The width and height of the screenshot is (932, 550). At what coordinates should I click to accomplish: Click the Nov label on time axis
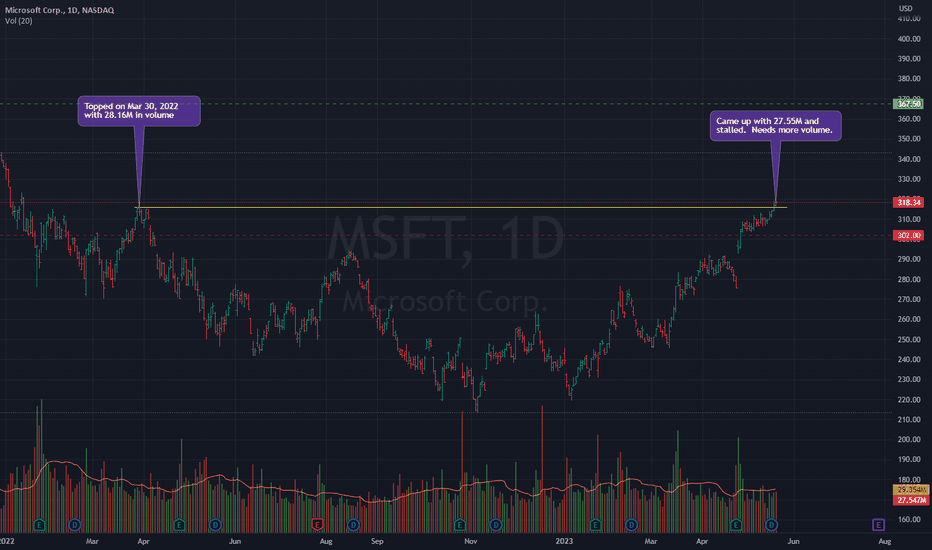[x=470, y=541]
